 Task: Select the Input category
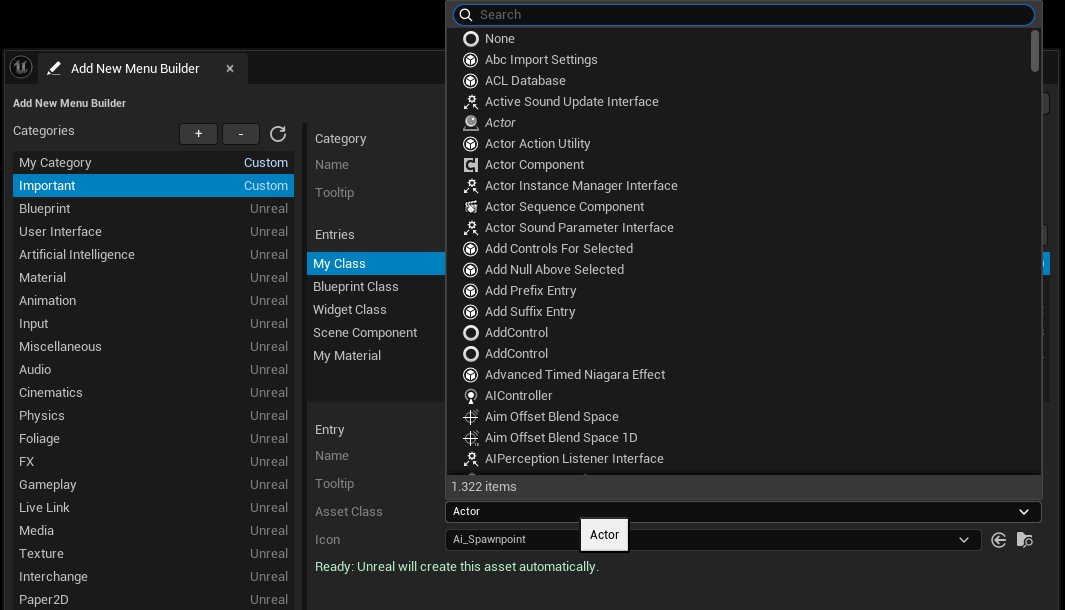pos(154,324)
